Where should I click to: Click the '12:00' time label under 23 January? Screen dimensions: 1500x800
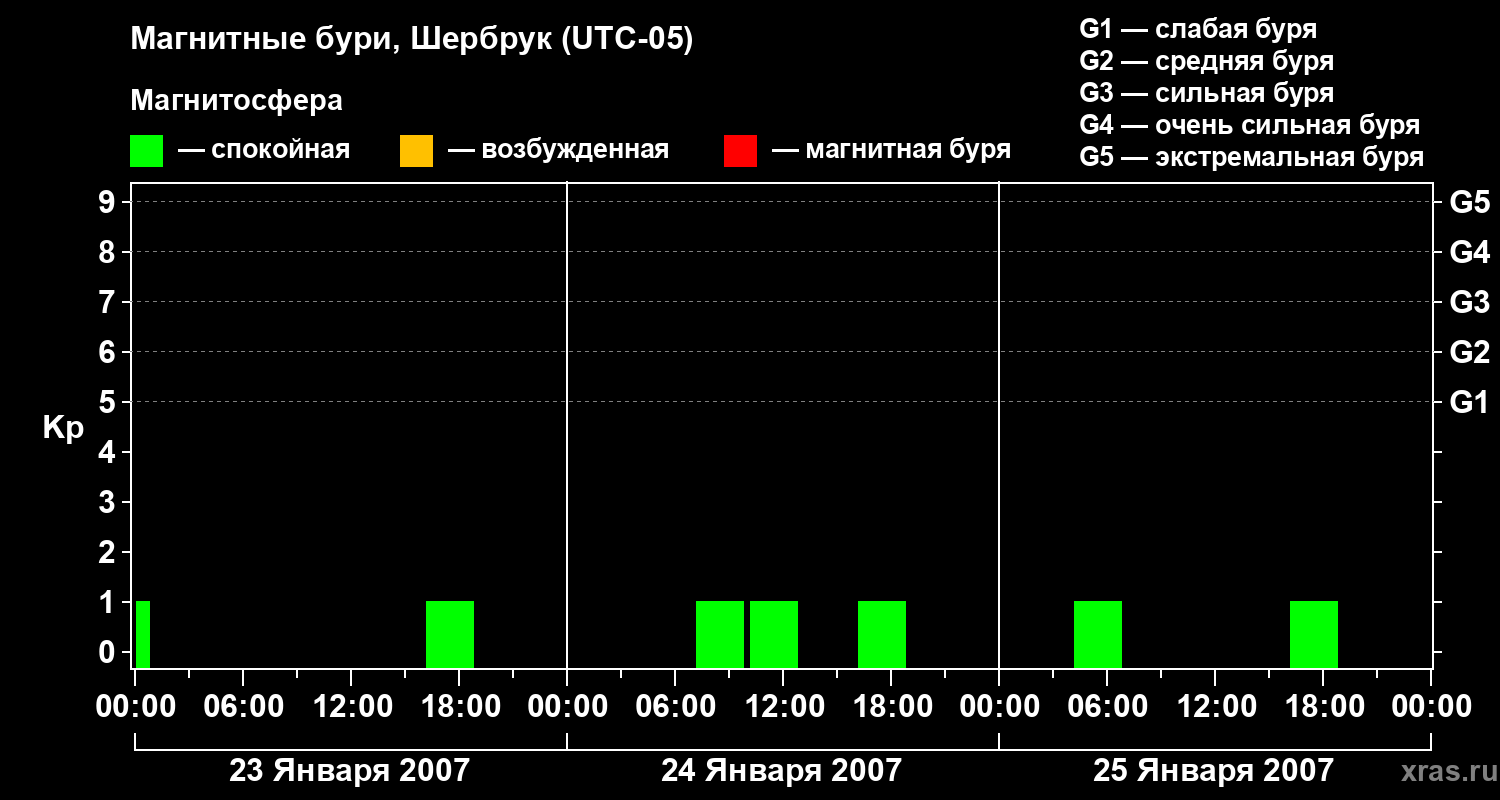click(351, 707)
